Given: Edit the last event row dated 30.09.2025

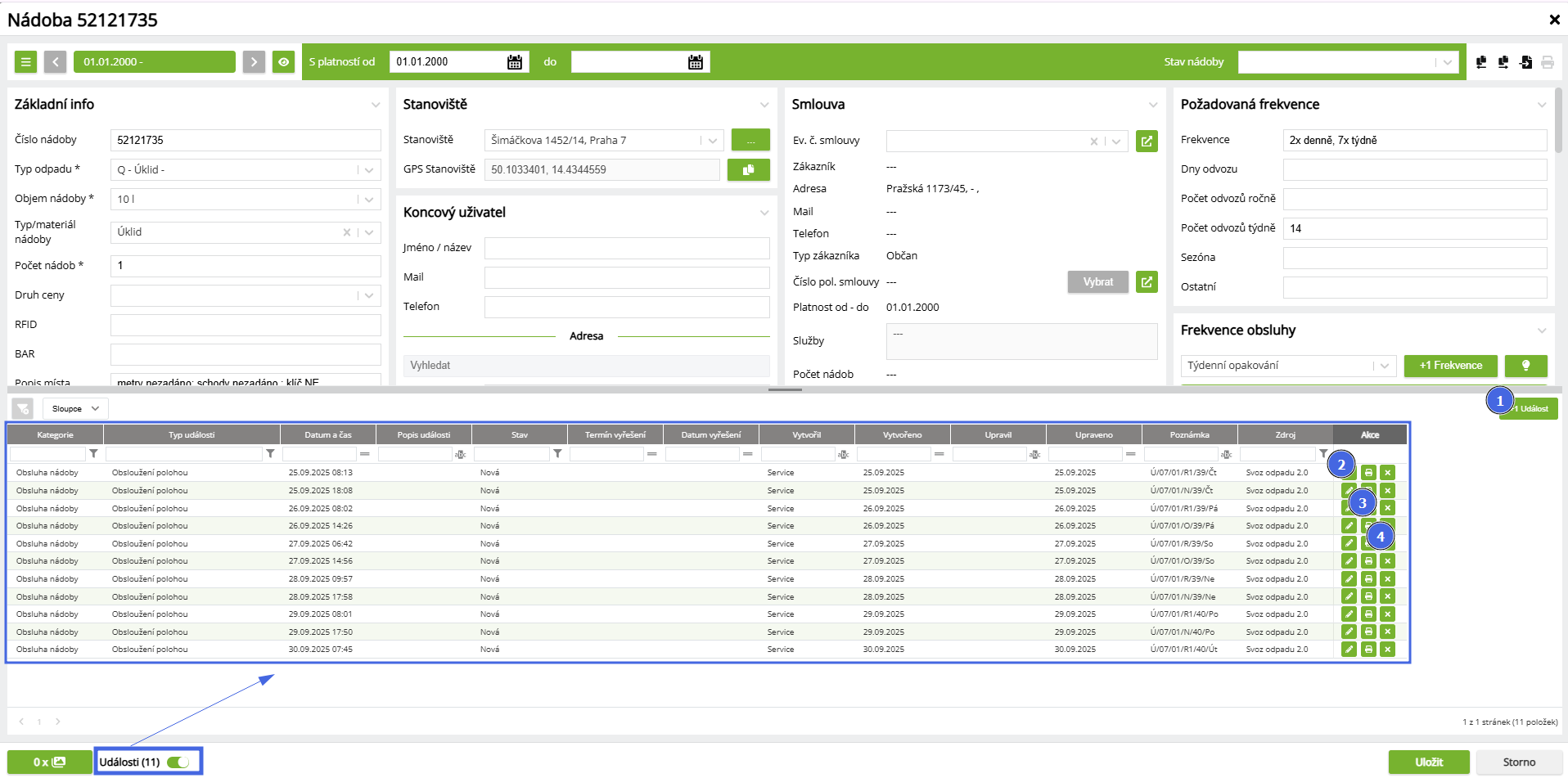Looking at the screenshot, I should pos(1349,650).
